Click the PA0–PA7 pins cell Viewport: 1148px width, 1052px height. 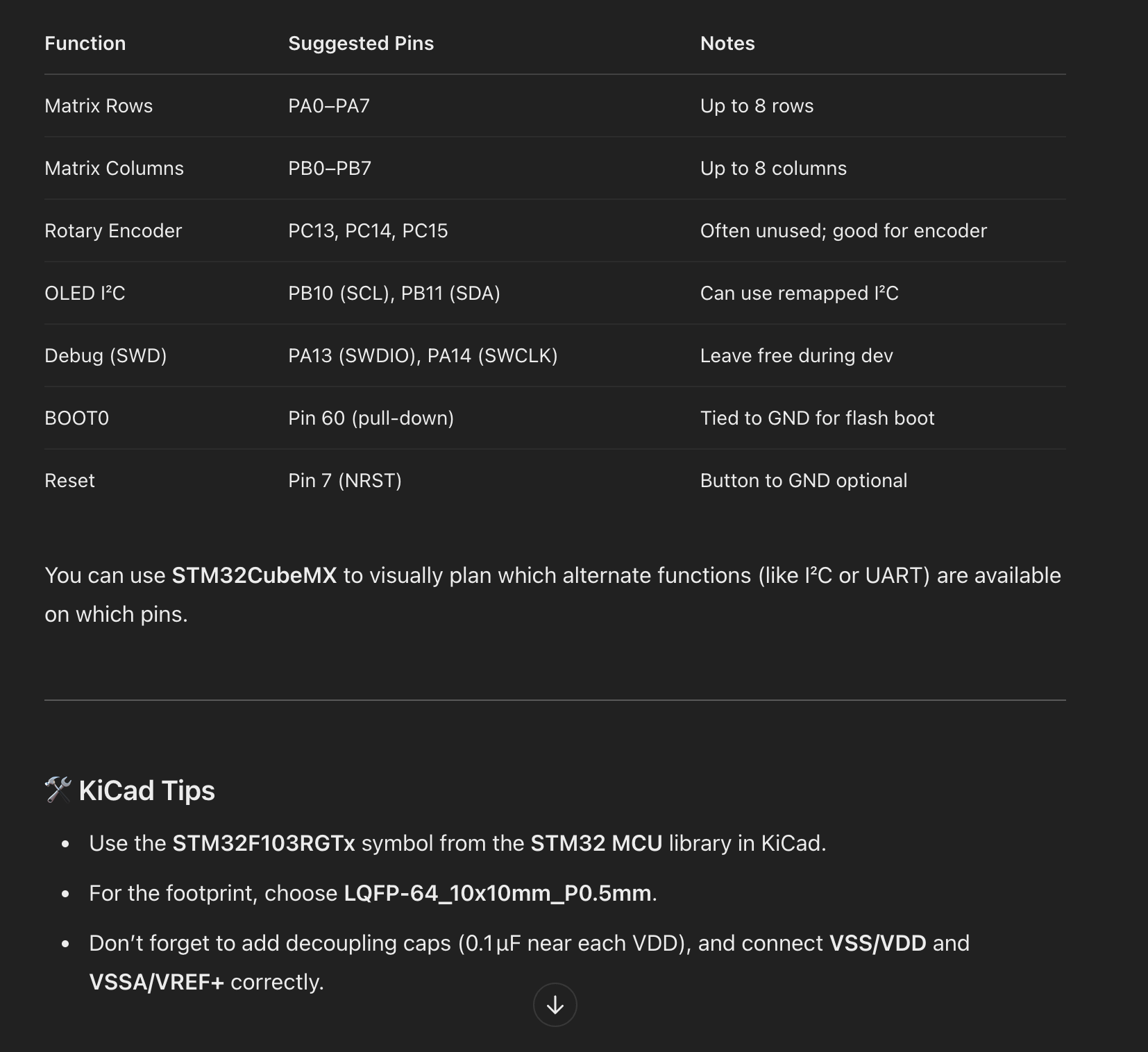(329, 105)
